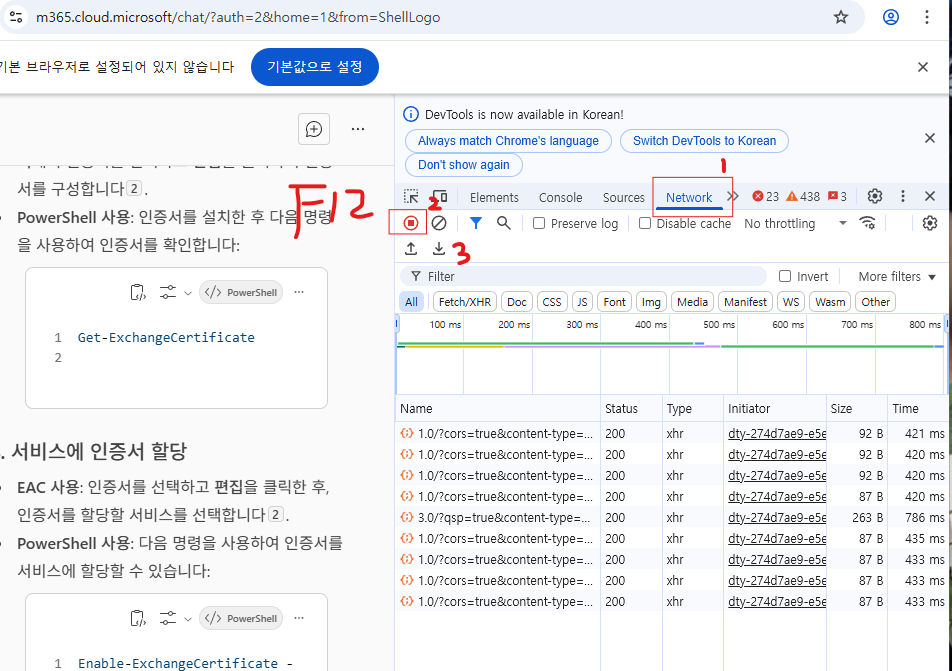952x671 pixels.
Task: Open network search magnifier
Action: click(503, 223)
